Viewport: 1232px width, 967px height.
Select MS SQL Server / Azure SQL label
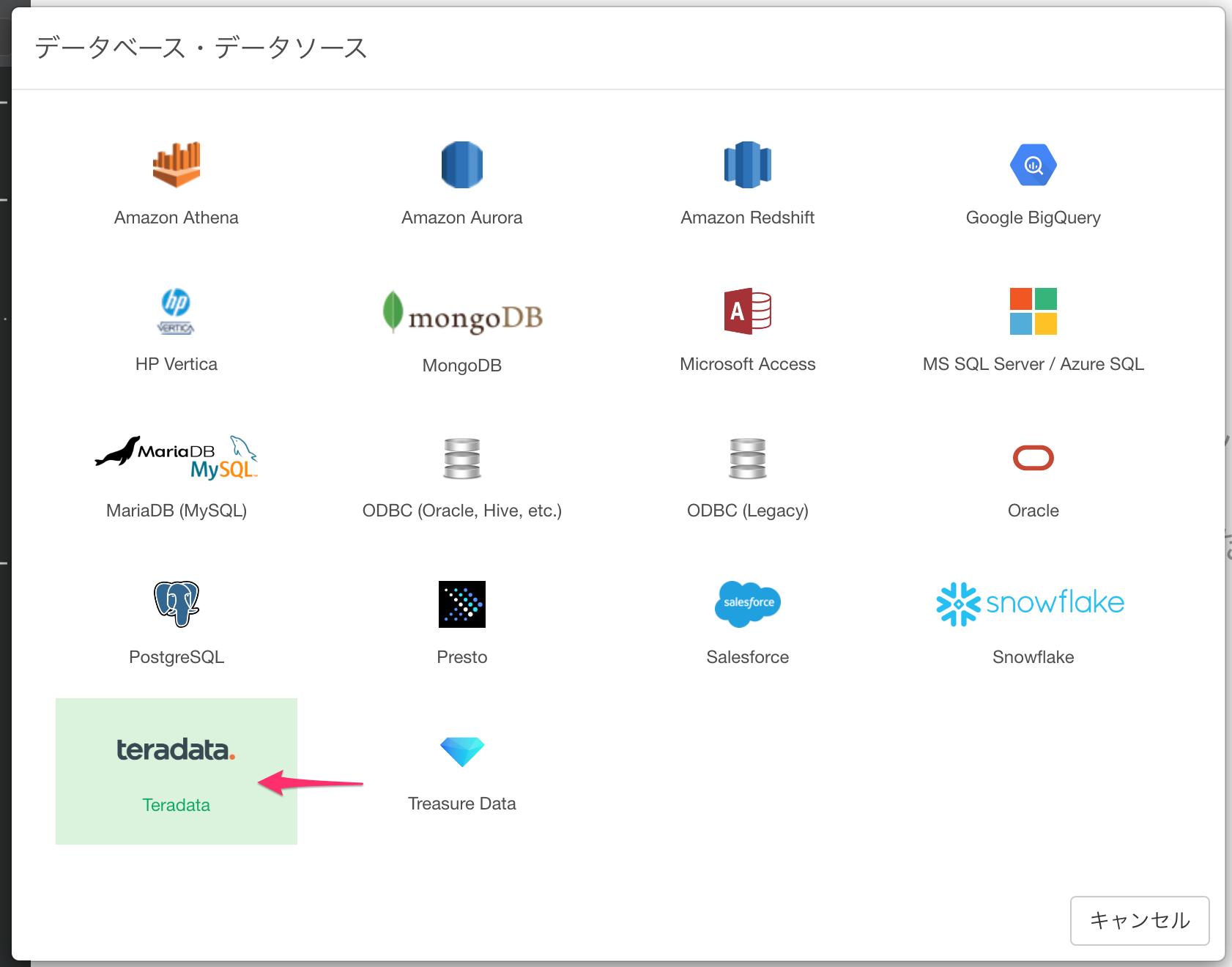(x=1034, y=364)
